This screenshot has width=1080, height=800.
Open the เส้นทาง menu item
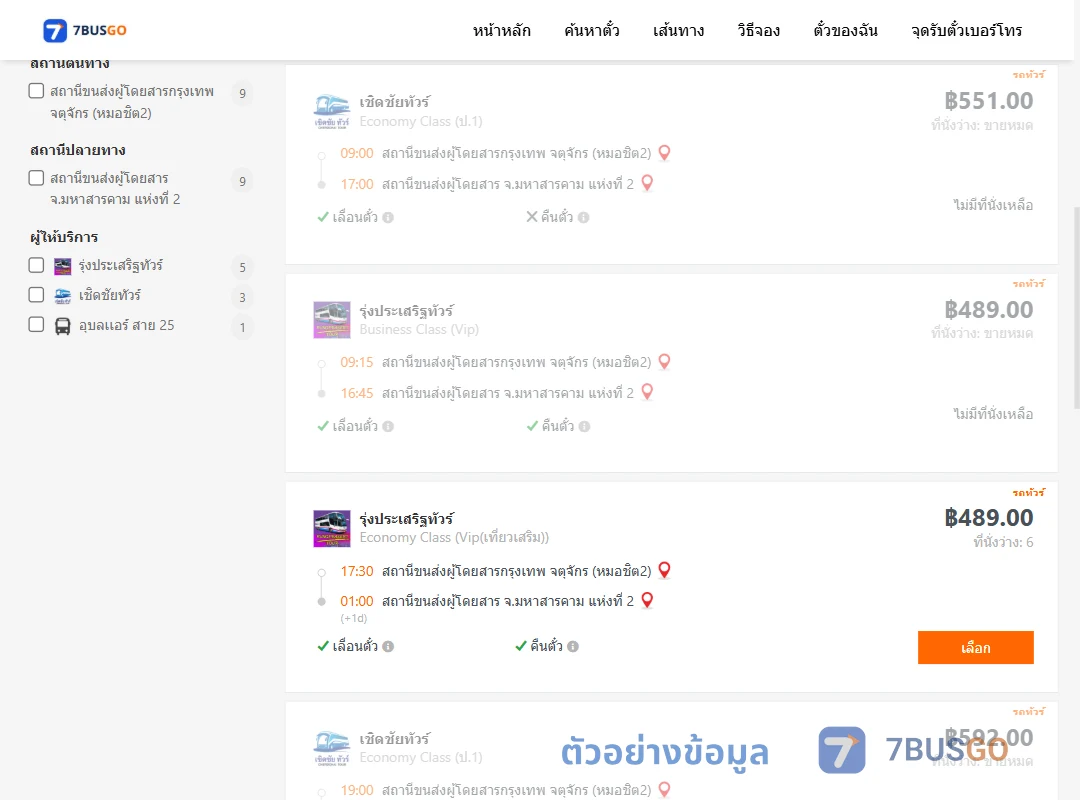[678, 30]
